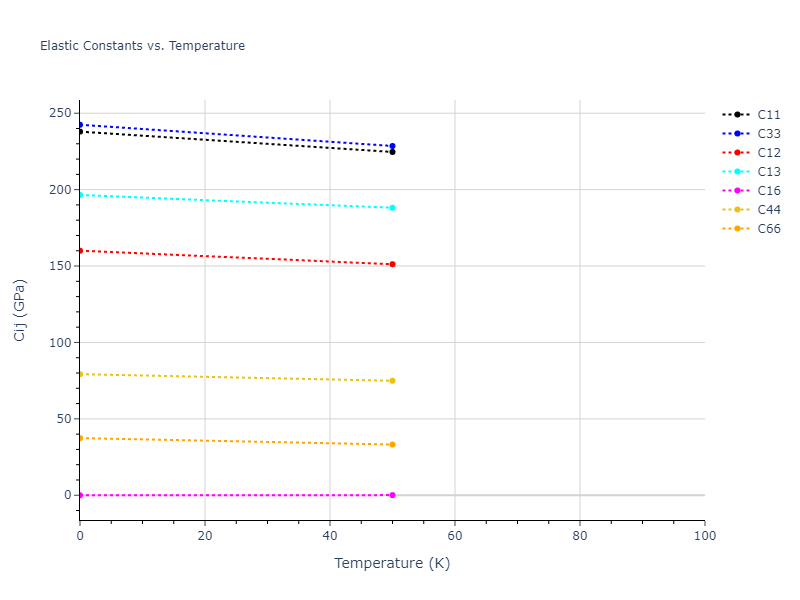Click the cyan C13 data point at 50 K
The image size is (800, 600).
coord(392,208)
